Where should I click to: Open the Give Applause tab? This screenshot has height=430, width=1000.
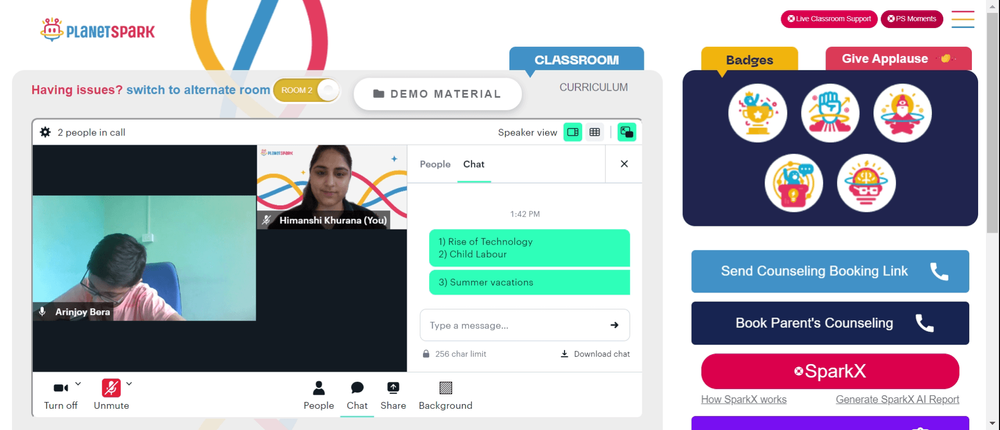pos(899,59)
